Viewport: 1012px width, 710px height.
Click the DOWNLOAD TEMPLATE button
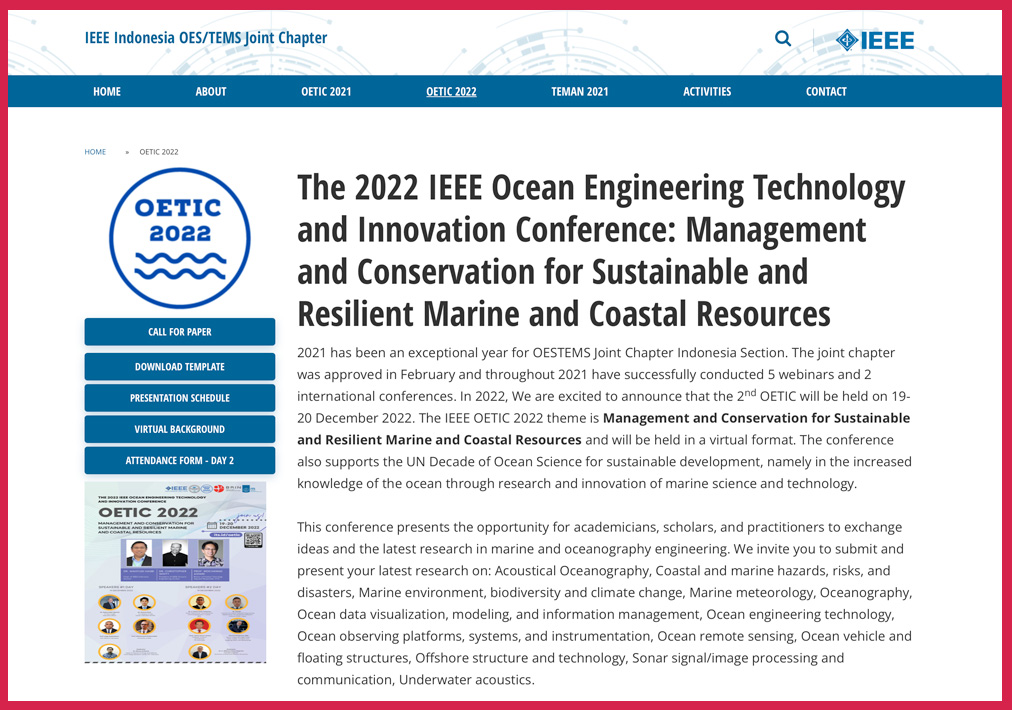[180, 367]
